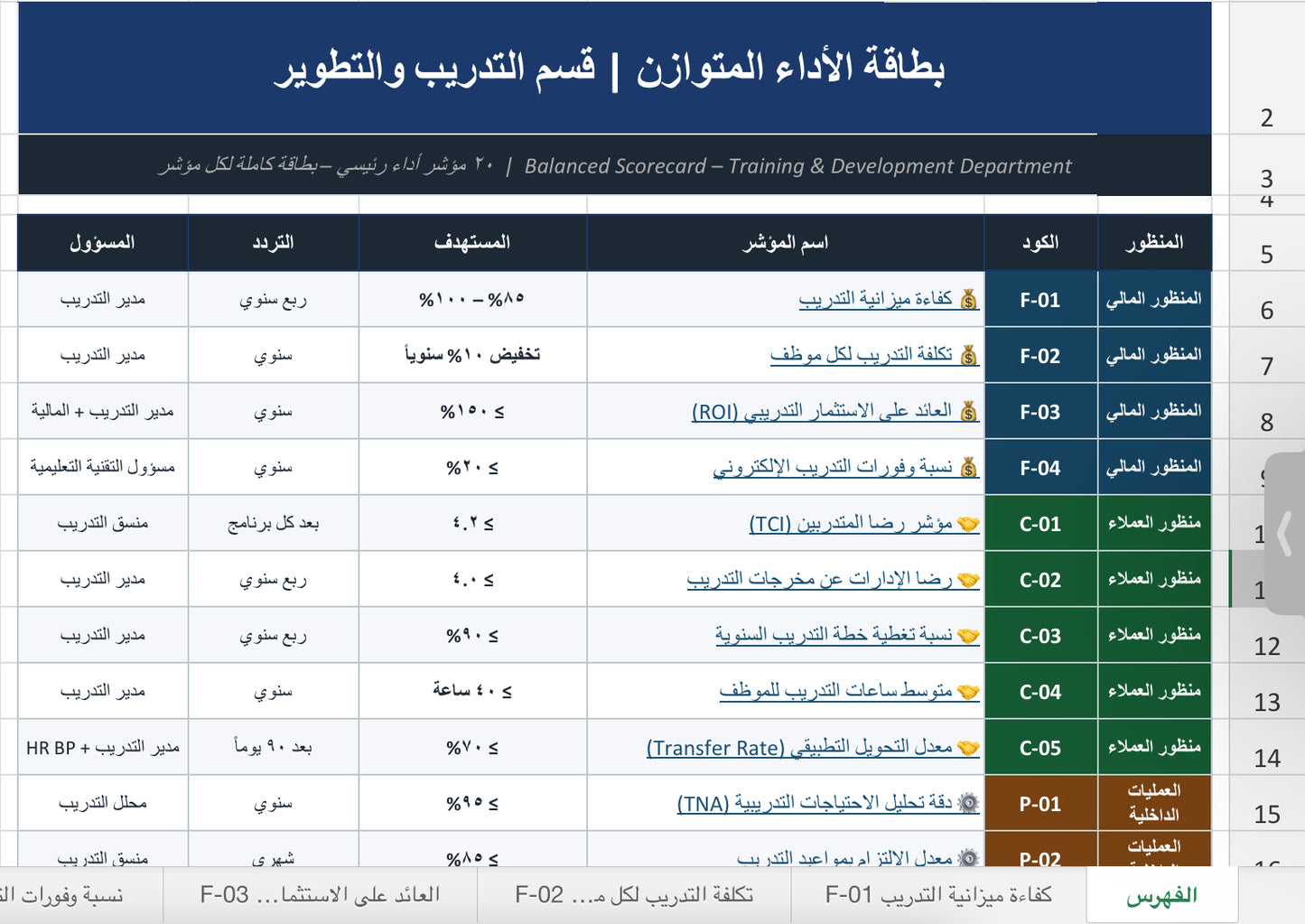
Task: Select the الكود column header cell
Action: [1040, 242]
